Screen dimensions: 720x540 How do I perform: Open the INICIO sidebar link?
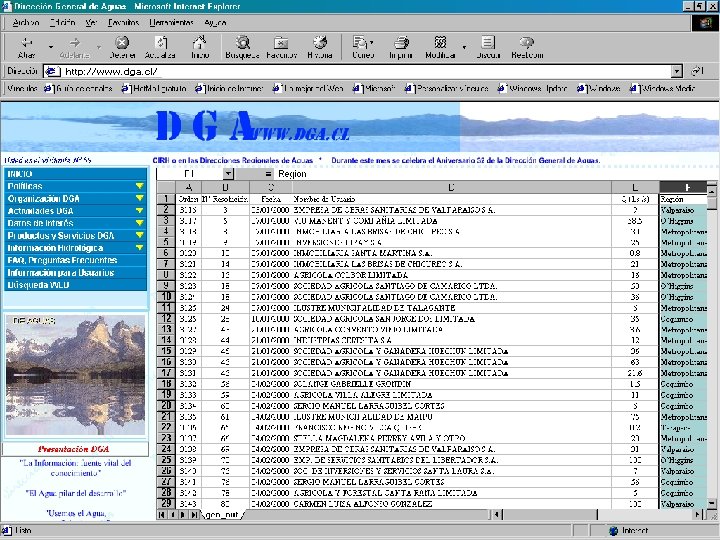(20, 174)
